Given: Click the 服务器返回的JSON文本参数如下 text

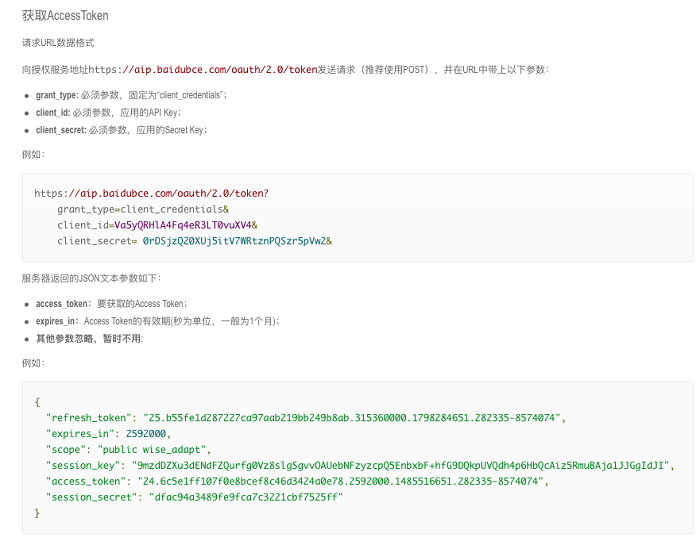Looking at the screenshot, I should [x=90, y=278].
